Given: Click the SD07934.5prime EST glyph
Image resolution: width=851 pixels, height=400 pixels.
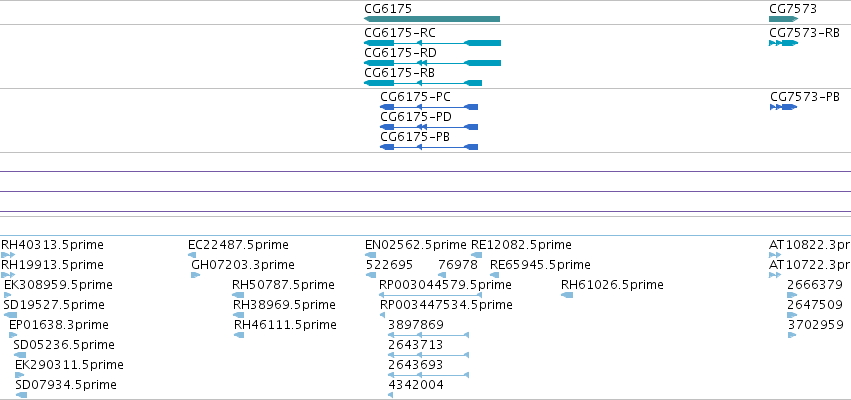Looking at the screenshot, I should [21, 395].
